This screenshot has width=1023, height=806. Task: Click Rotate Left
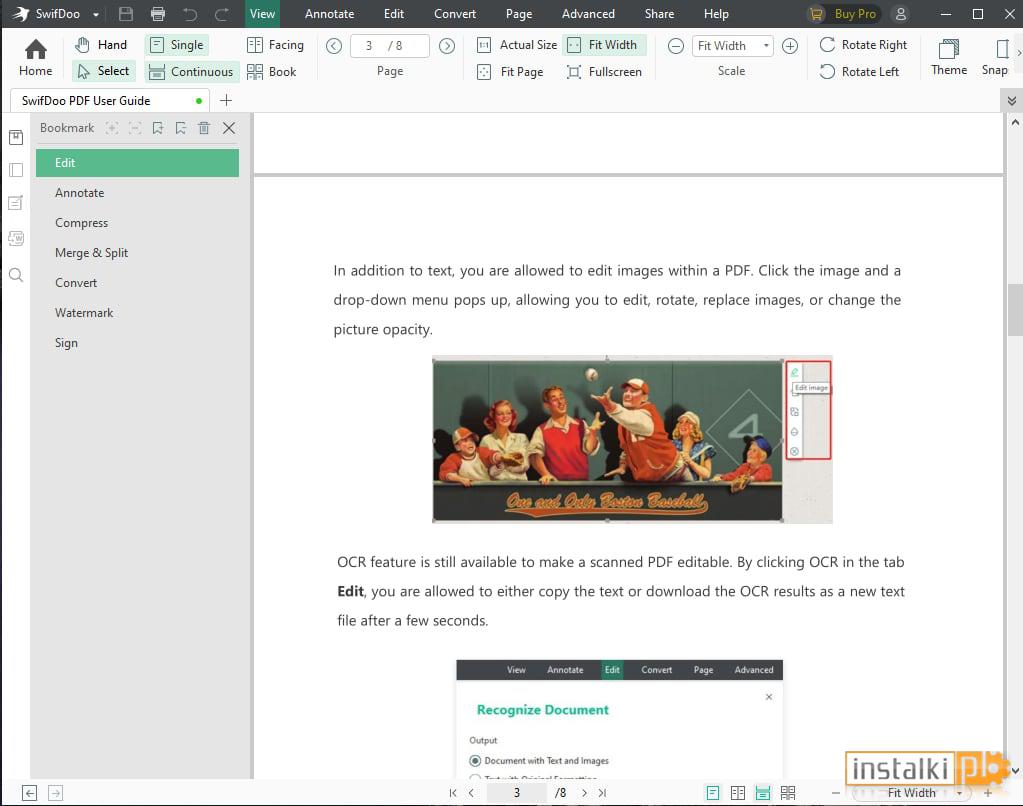(x=859, y=72)
